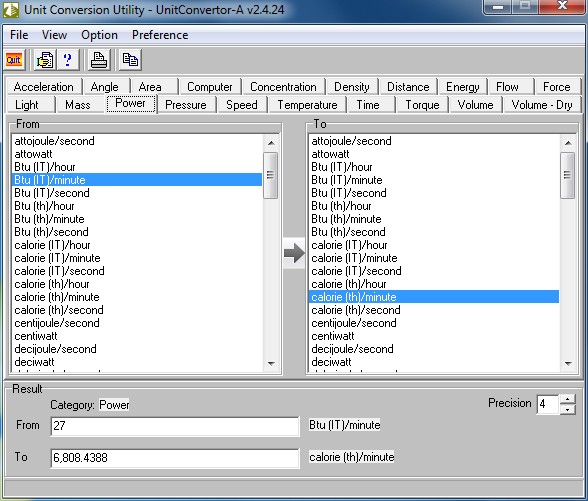Click From list scrollbar up arrow
The height and width of the screenshot is (501, 588).
coord(271,143)
